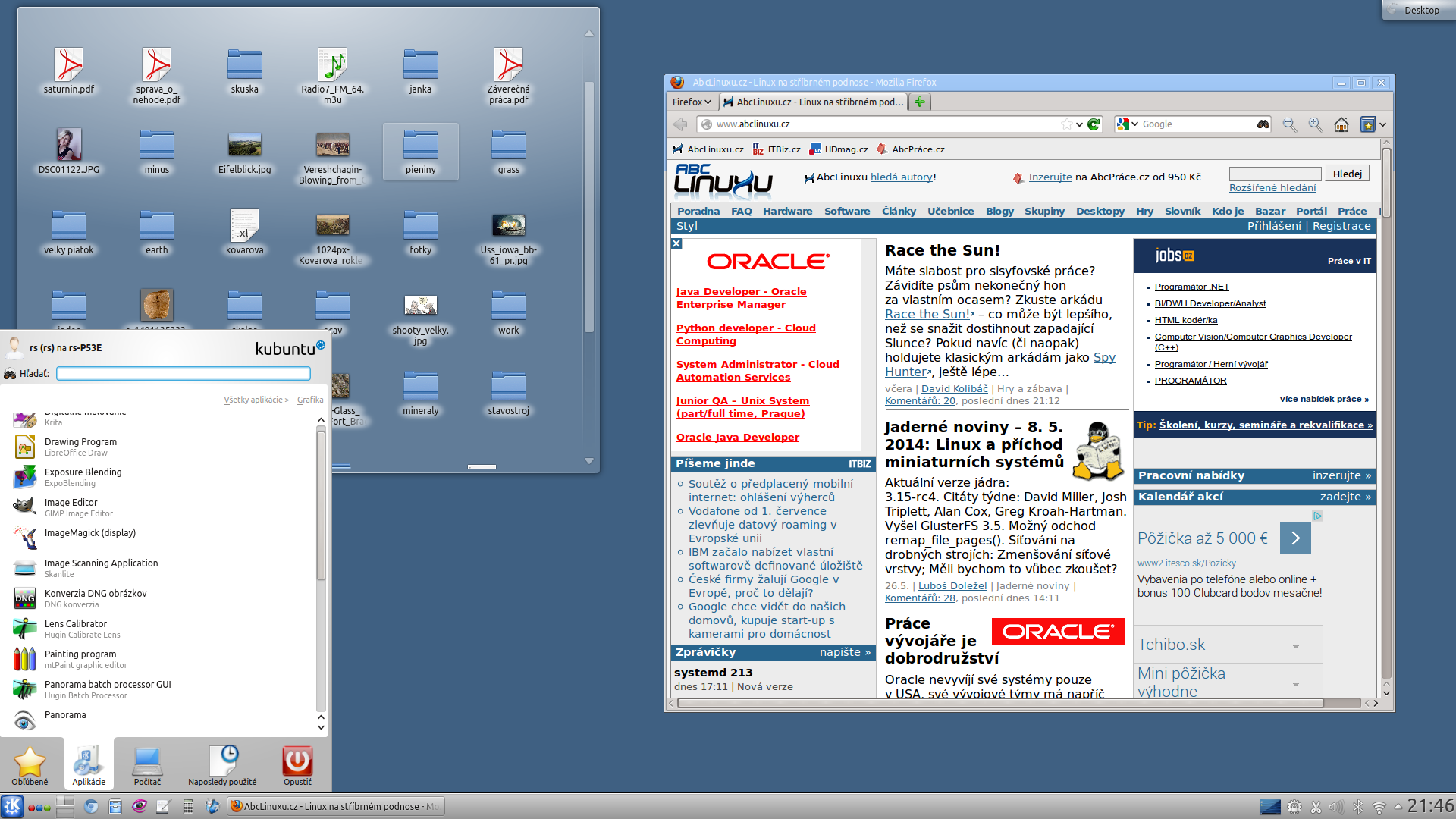This screenshot has height=819, width=1456.
Task: Expand the Mini pôžička výhodne ad chevron
Action: [x=1296, y=685]
